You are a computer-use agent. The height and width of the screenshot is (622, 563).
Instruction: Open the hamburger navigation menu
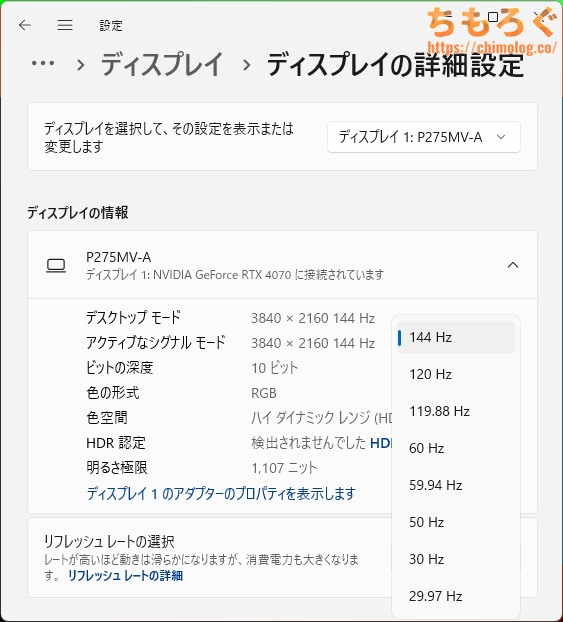point(65,25)
